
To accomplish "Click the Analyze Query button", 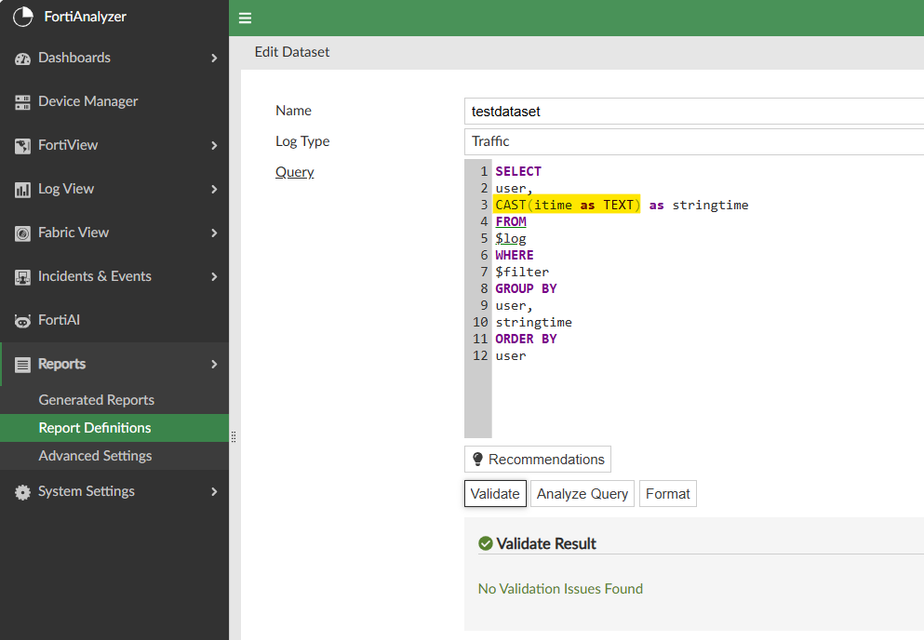I will (582, 494).
